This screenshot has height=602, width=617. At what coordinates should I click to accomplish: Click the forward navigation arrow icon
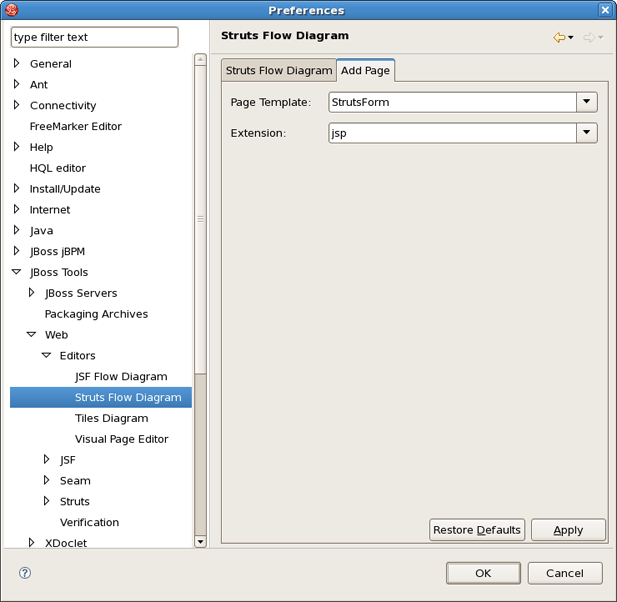click(x=589, y=38)
